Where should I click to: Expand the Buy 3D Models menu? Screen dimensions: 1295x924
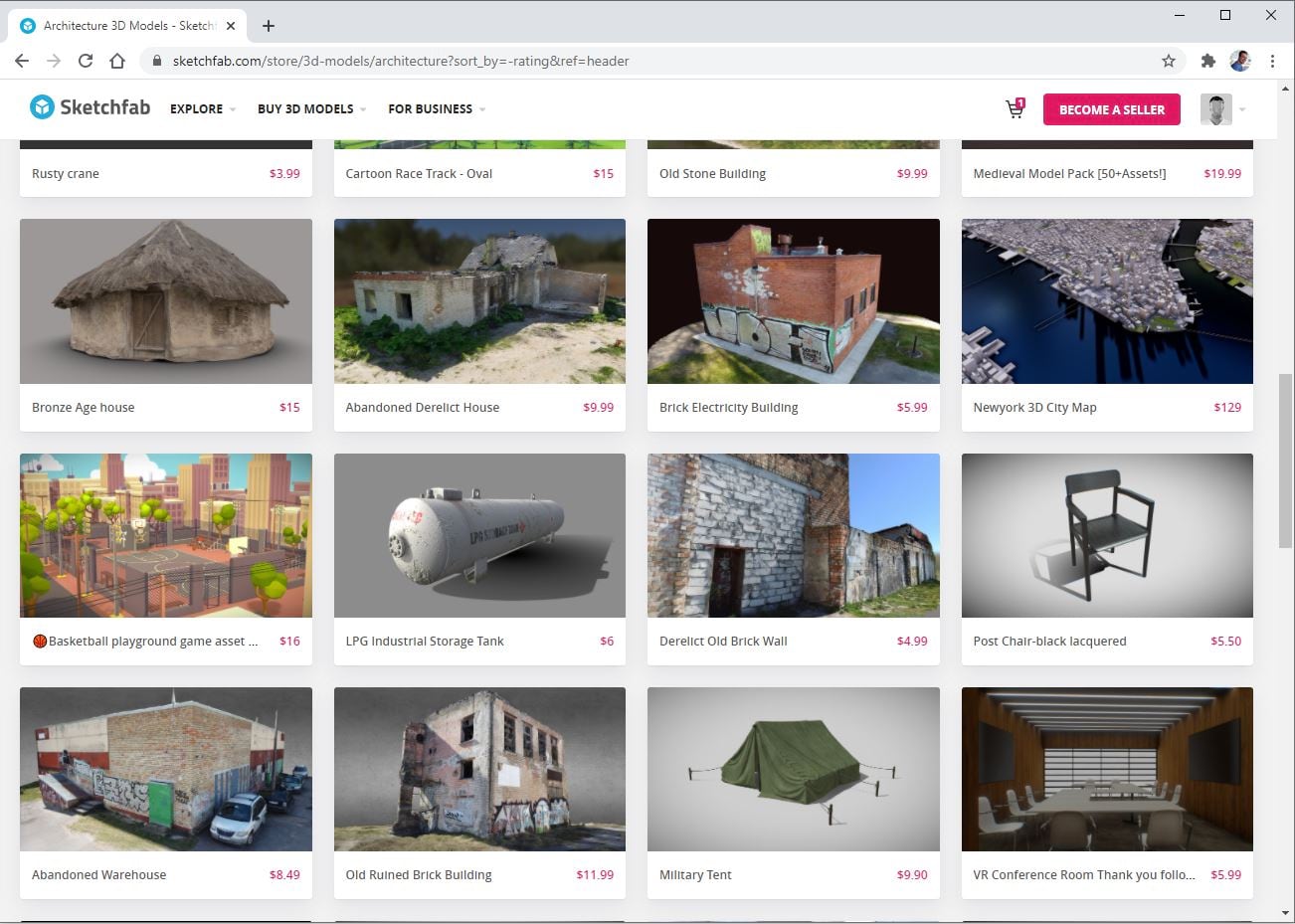coord(312,109)
